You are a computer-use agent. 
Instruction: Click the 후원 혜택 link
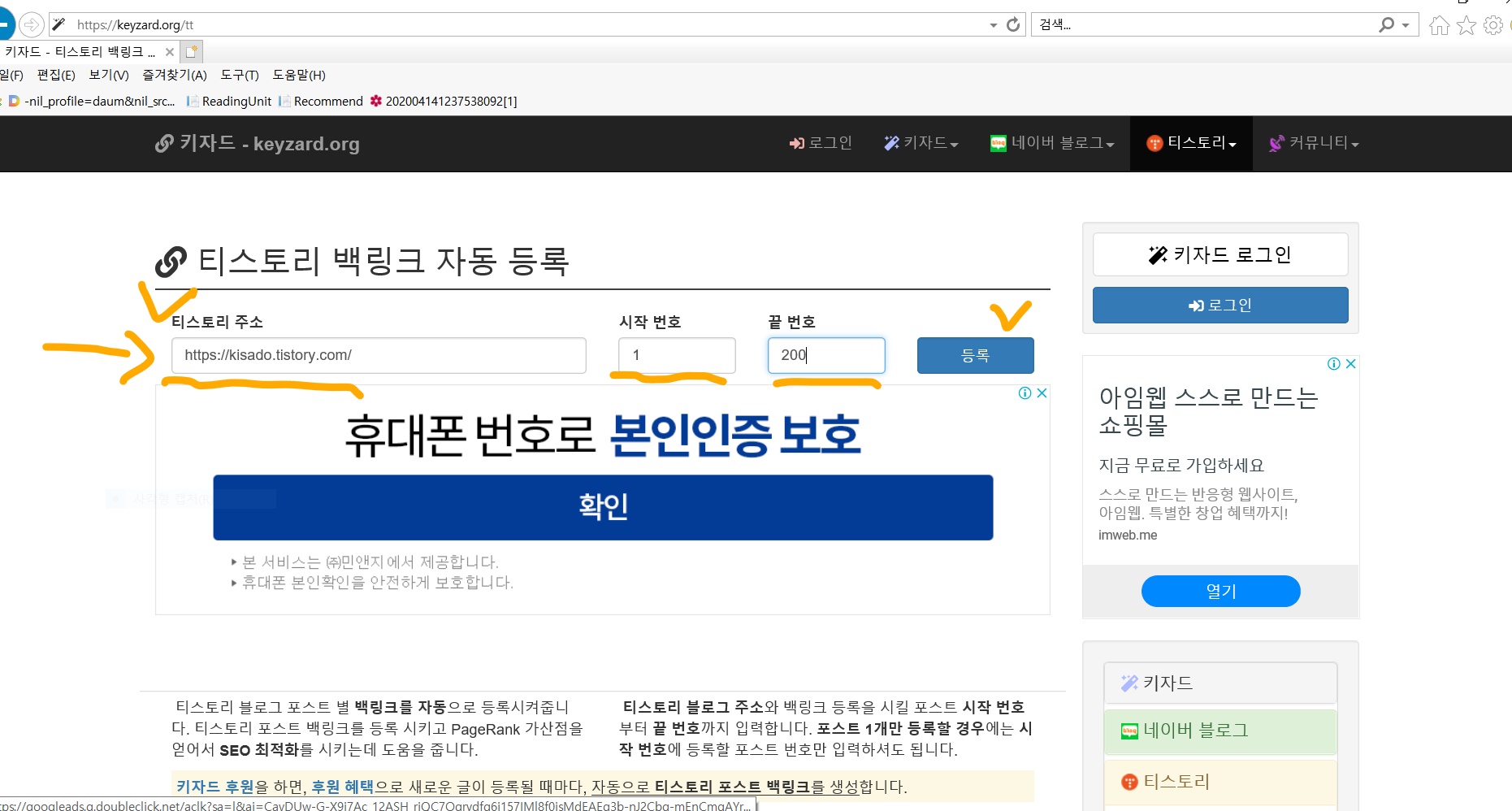(343, 787)
